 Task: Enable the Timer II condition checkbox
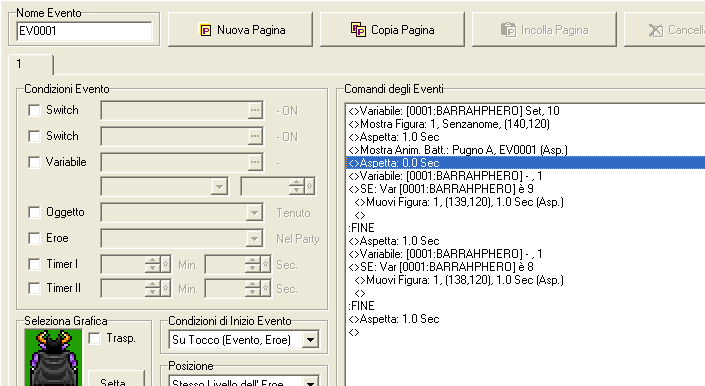34,288
